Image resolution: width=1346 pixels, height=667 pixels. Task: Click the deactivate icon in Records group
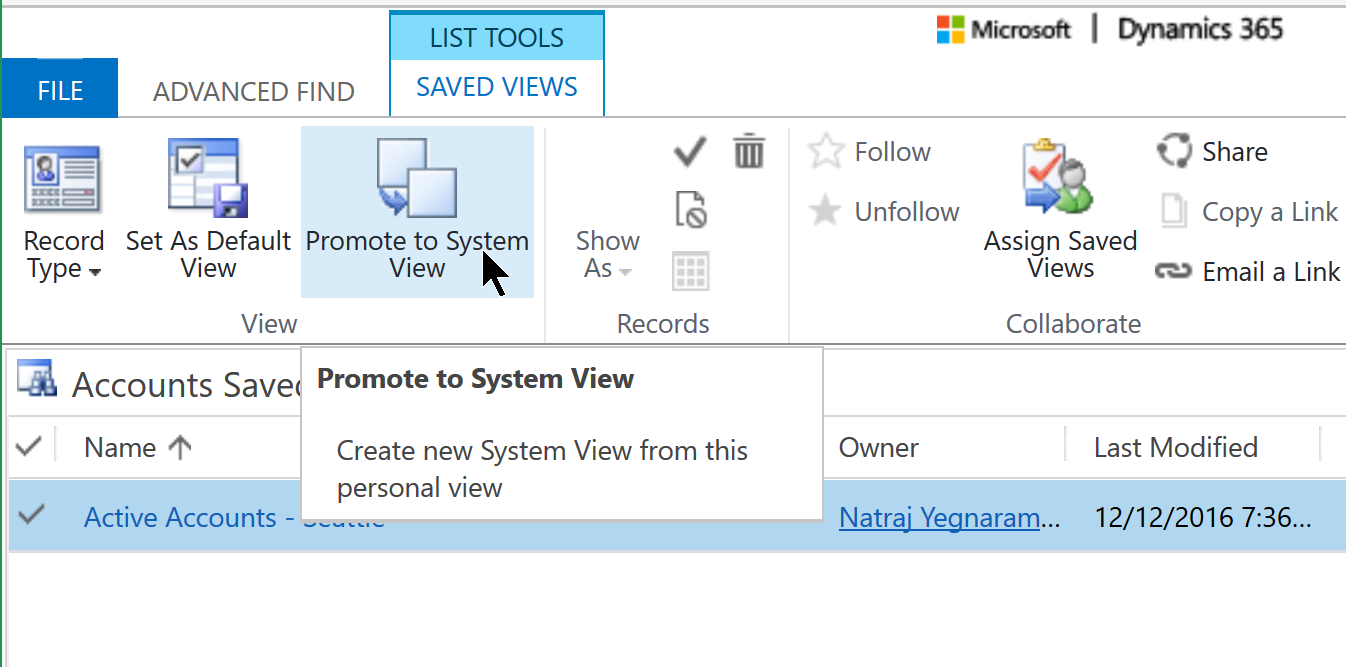point(691,211)
